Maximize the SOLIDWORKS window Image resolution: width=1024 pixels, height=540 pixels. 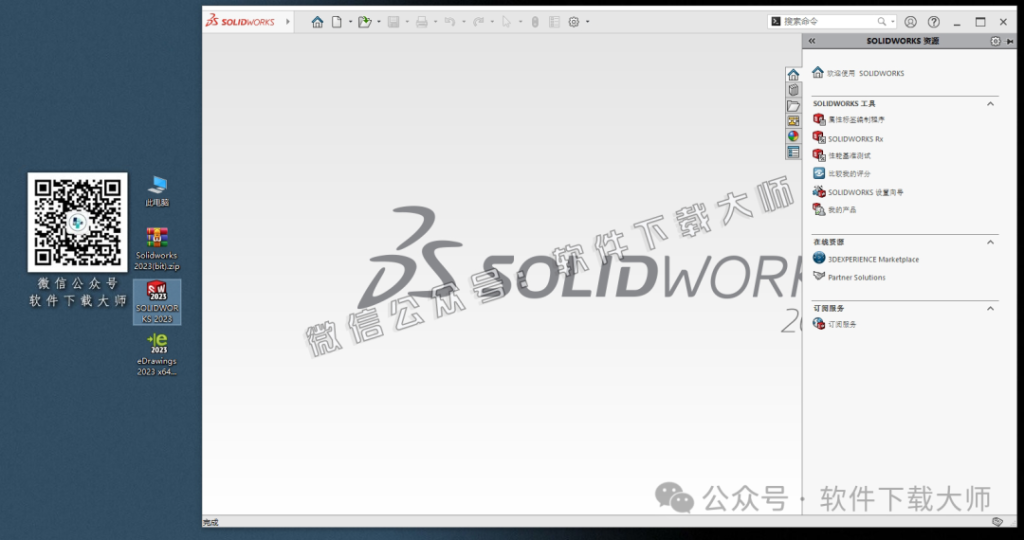980,22
